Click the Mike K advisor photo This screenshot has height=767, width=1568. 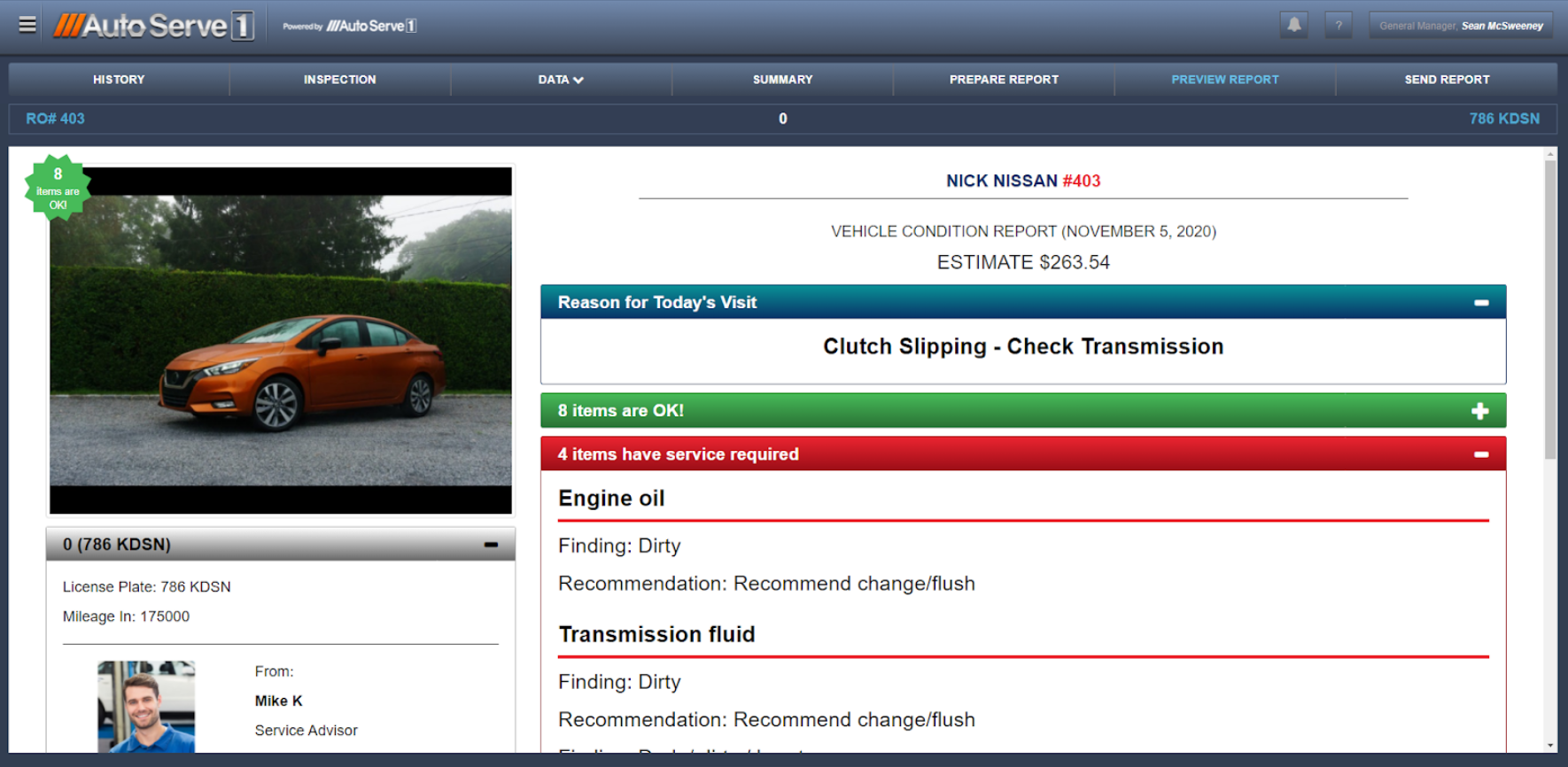[146, 707]
